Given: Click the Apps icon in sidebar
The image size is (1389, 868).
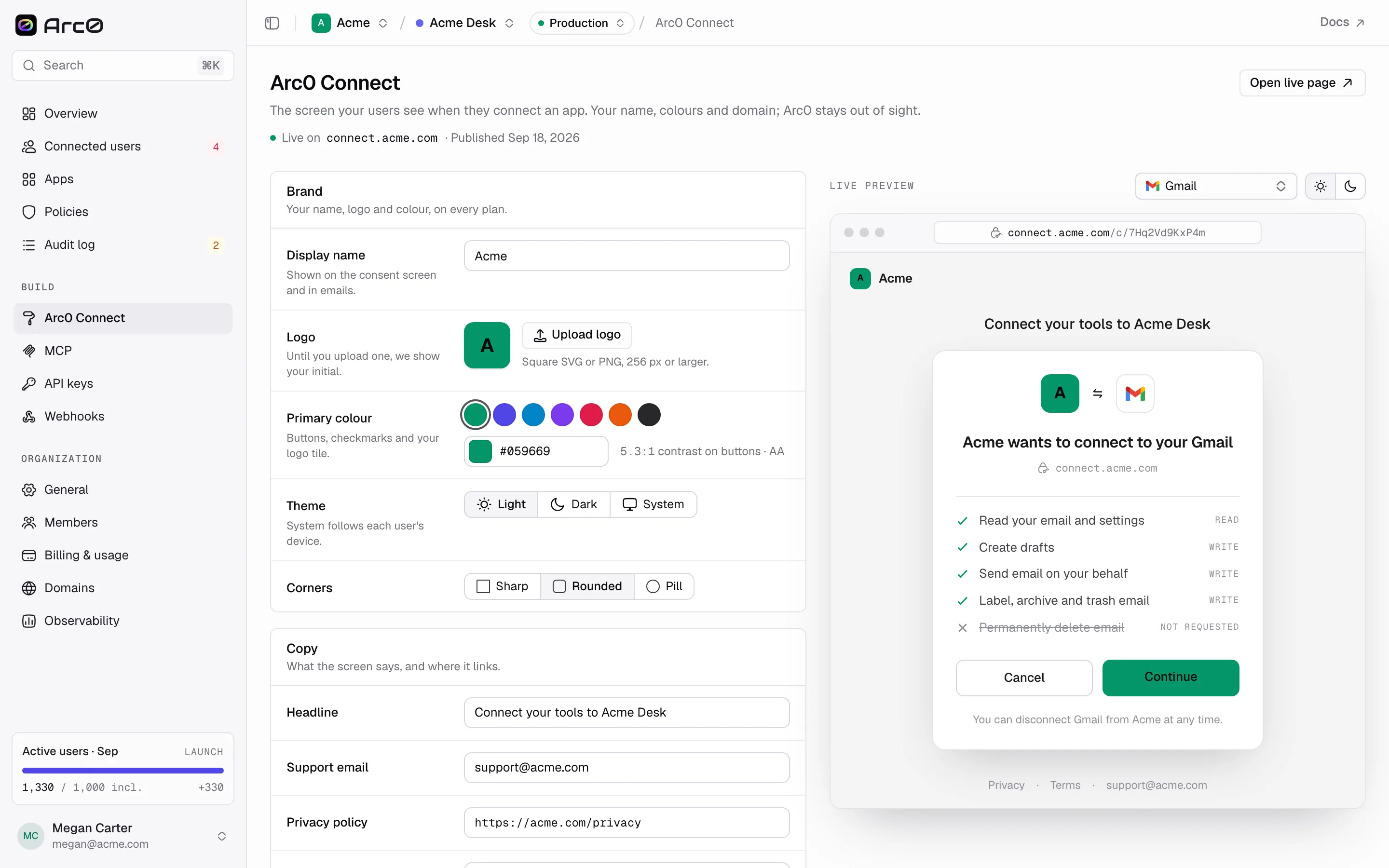Looking at the screenshot, I should (x=29, y=179).
